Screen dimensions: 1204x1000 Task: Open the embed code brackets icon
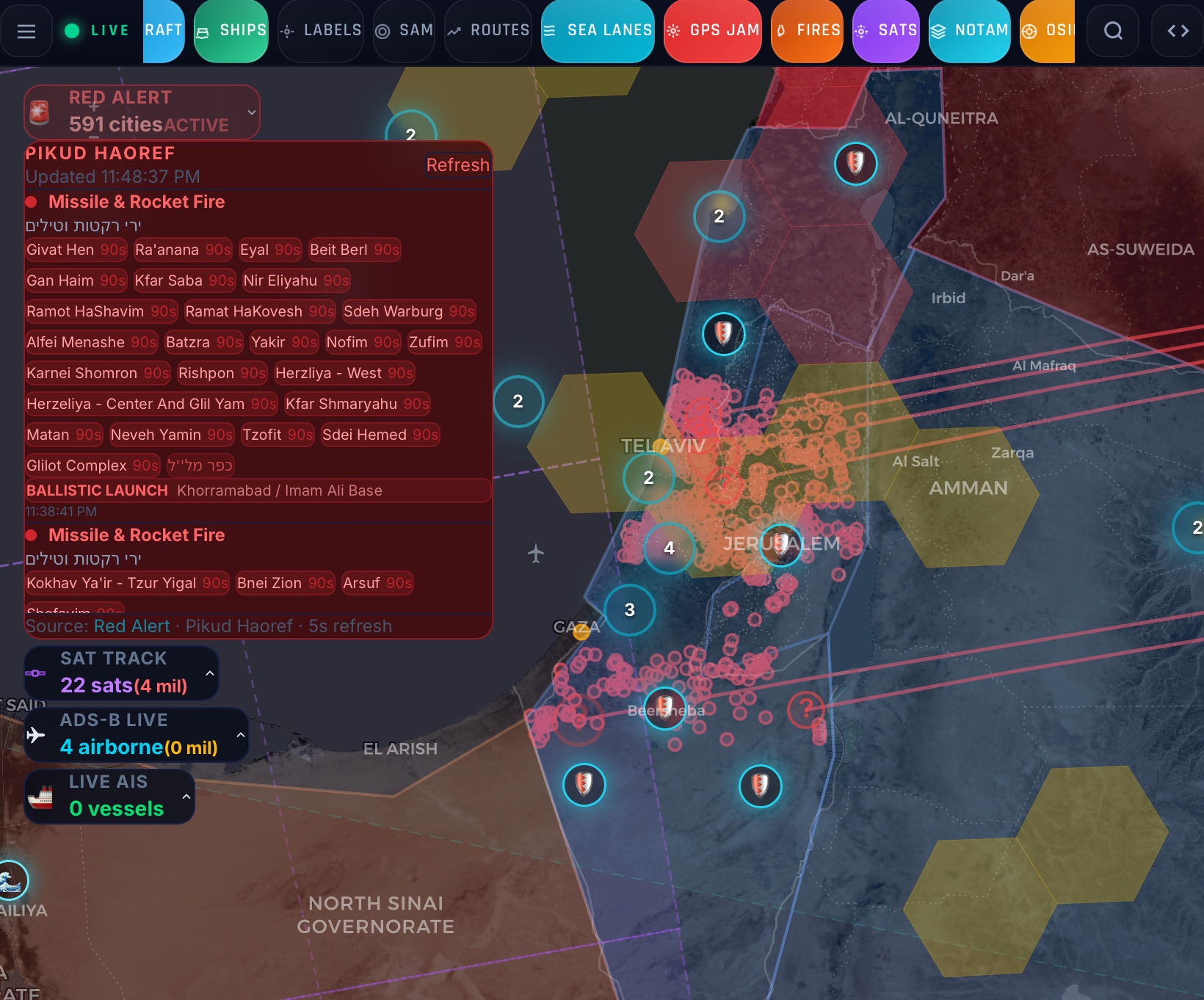[1178, 31]
